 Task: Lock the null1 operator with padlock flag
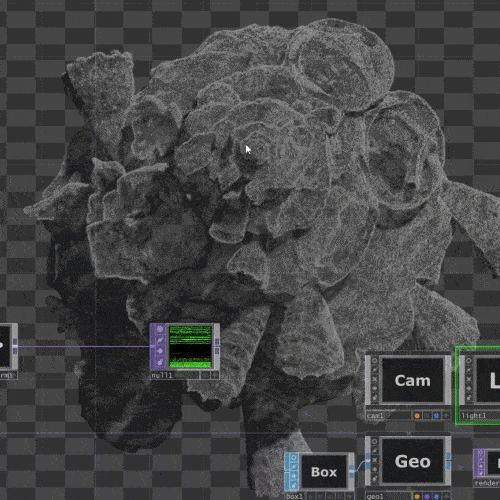pos(160,362)
